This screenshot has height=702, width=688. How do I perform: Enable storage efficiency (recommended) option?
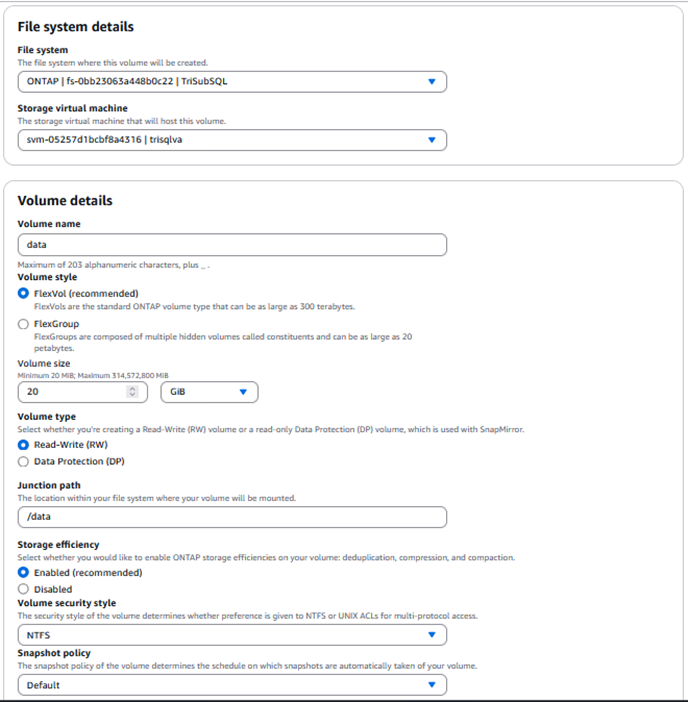[x=24, y=573]
